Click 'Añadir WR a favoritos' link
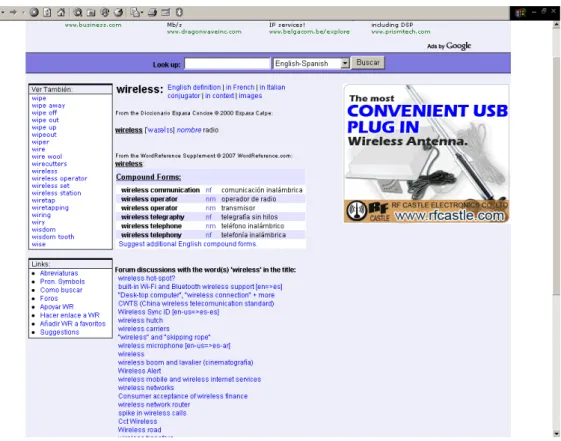This screenshot has height=441, width=561. 73,324
